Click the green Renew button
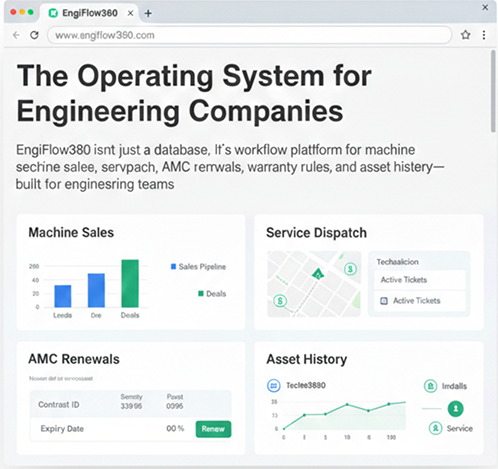498x469 pixels. point(213,429)
